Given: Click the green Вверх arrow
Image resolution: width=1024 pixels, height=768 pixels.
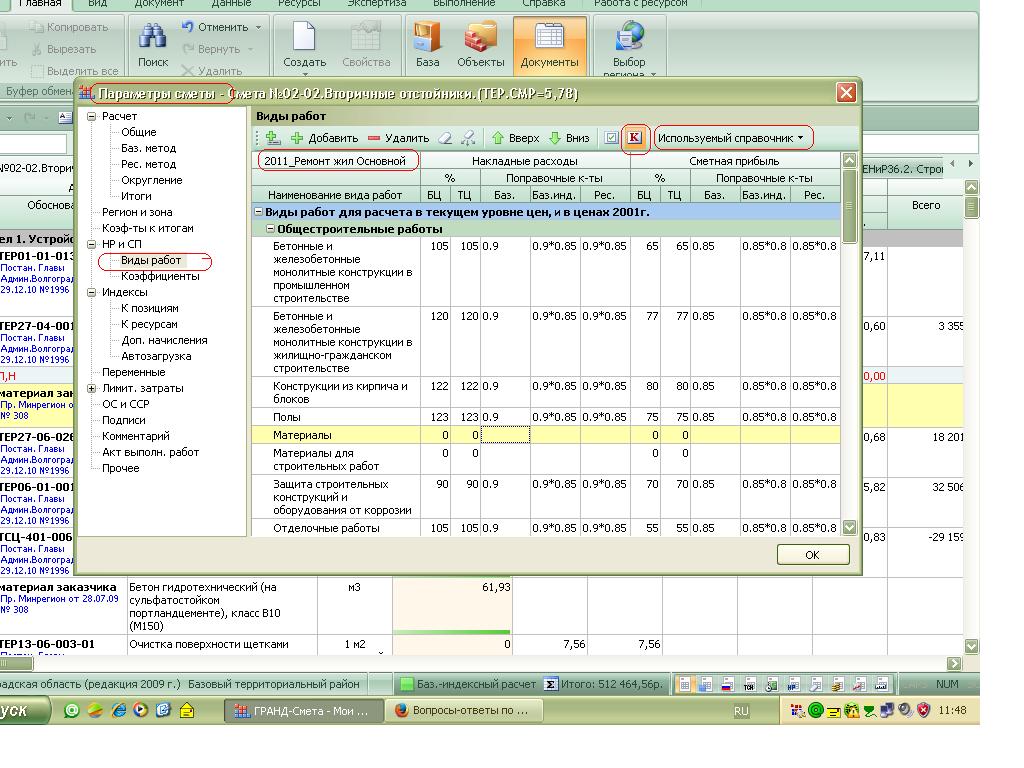Looking at the screenshot, I should (x=498, y=138).
